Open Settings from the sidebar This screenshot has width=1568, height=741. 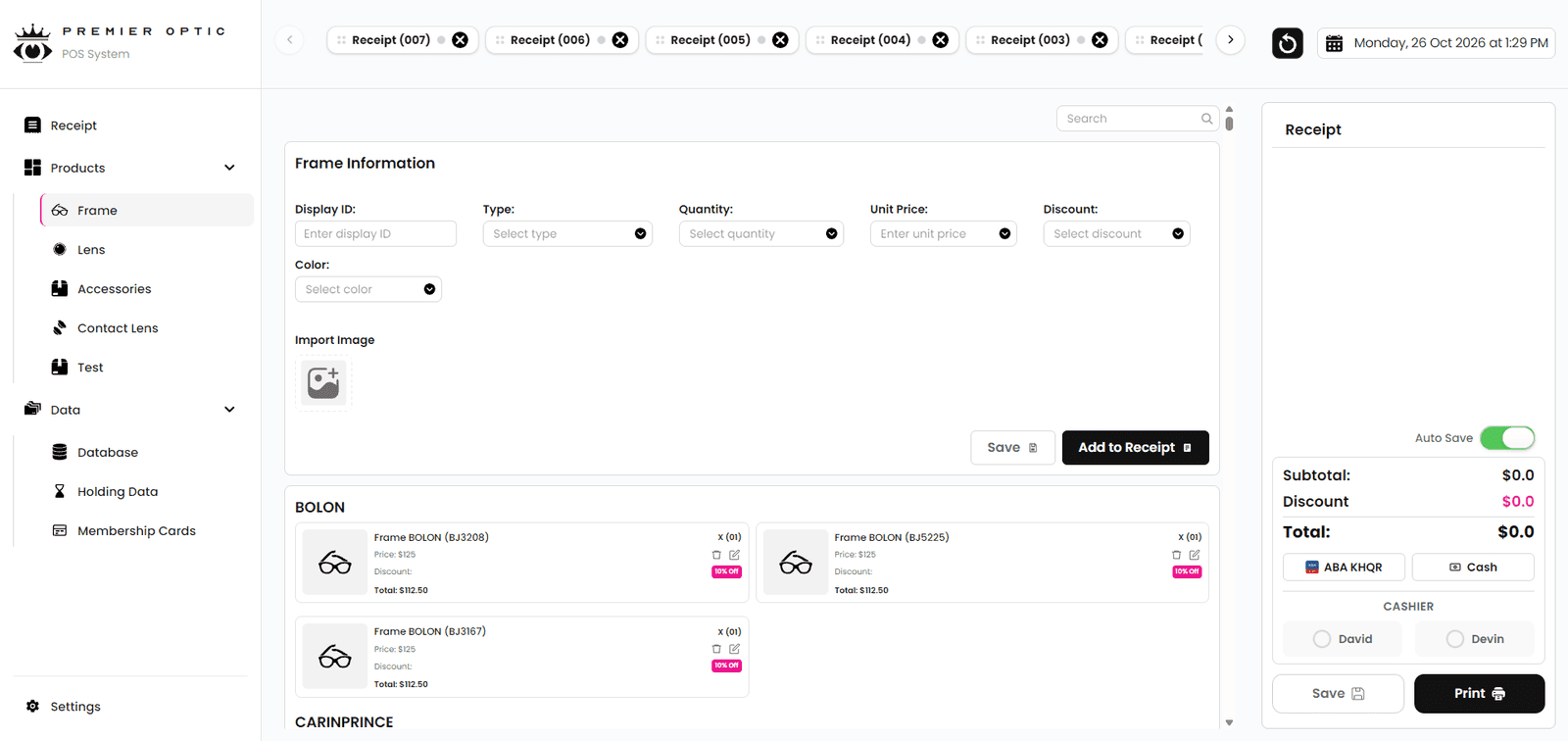64,707
